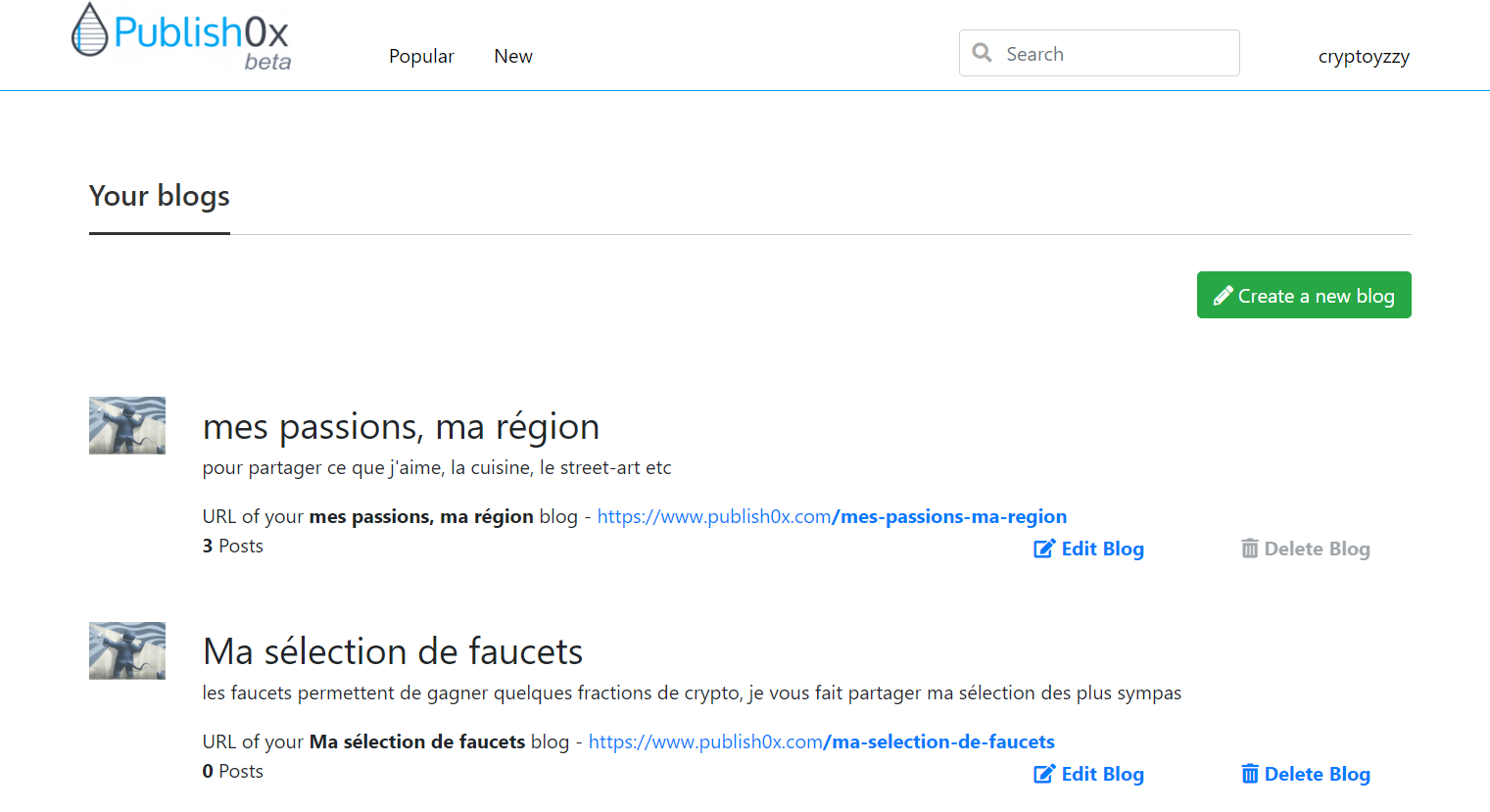Open the cryptoyzzy user menu
This screenshot has height=812, width=1490.
coord(1364,57)
